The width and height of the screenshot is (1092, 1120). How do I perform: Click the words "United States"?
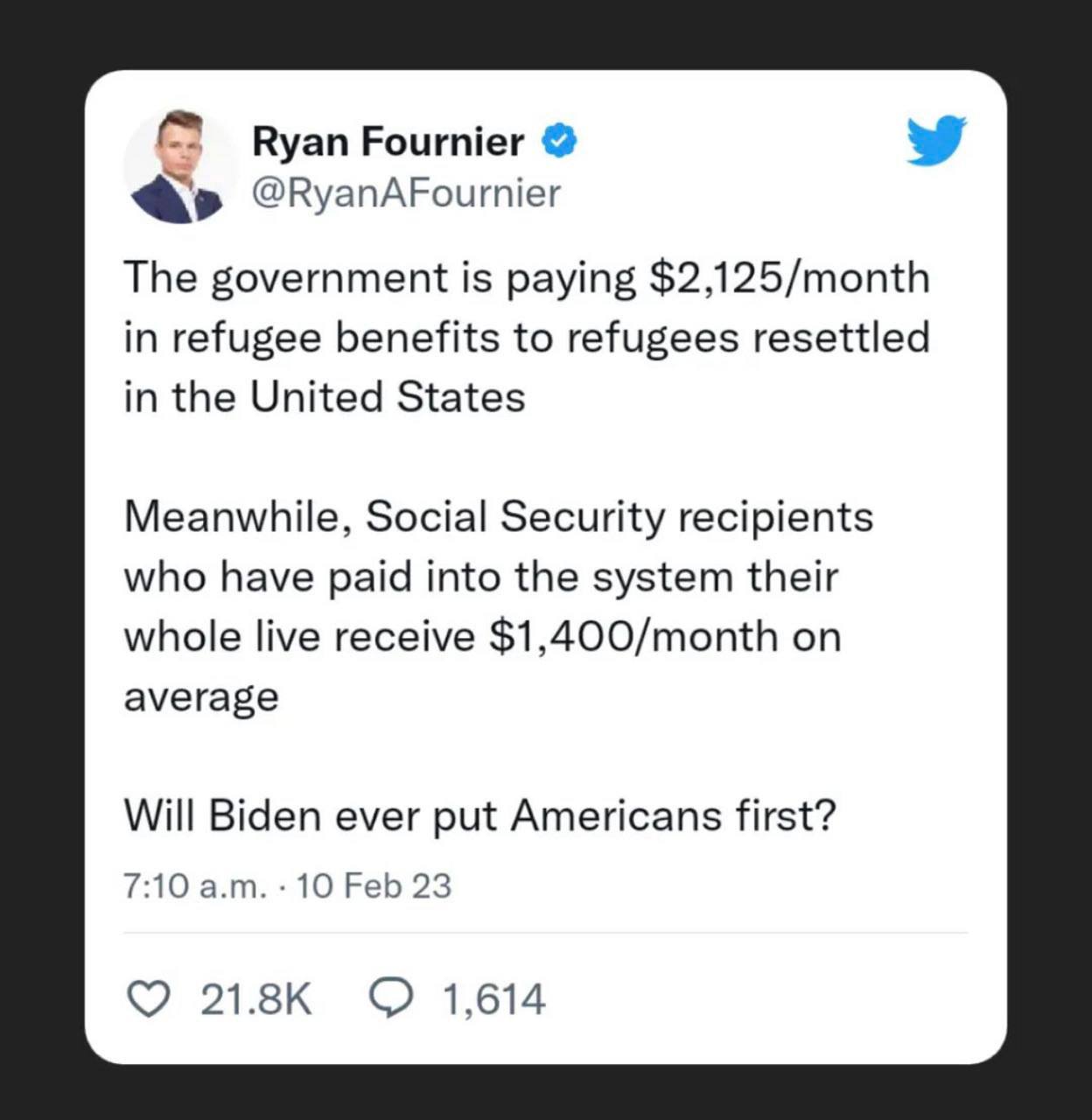pos(387,397)
